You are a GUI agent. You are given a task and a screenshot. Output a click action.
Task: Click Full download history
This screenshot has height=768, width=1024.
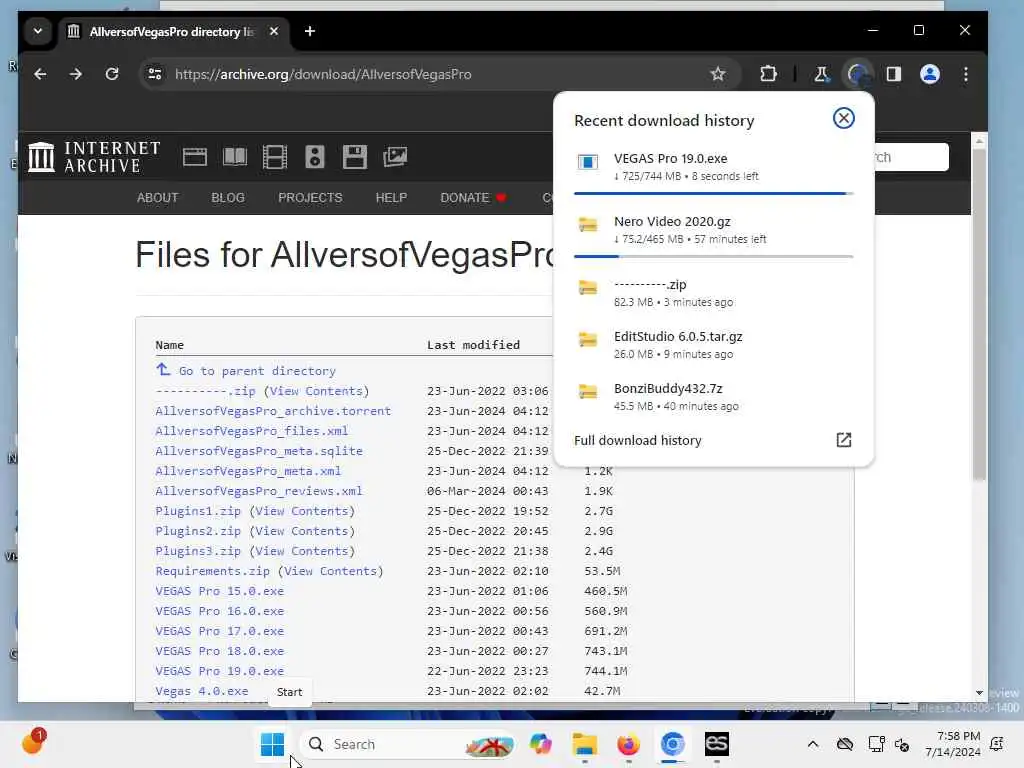(x=638, y=440)
